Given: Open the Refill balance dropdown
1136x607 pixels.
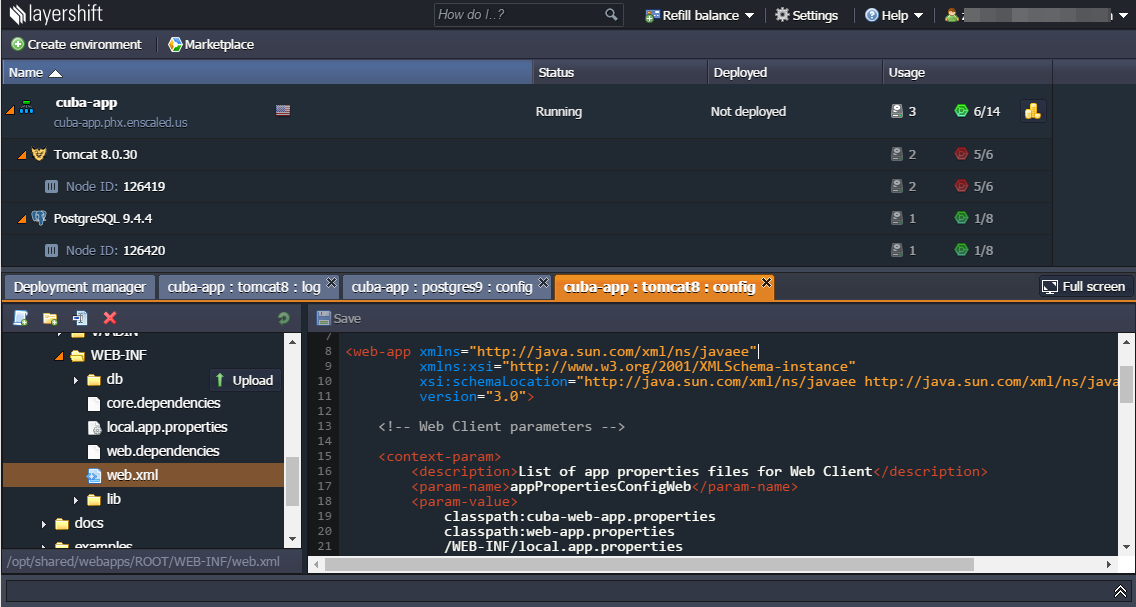Looking at the screenshot, I should [x=699, y=15].
